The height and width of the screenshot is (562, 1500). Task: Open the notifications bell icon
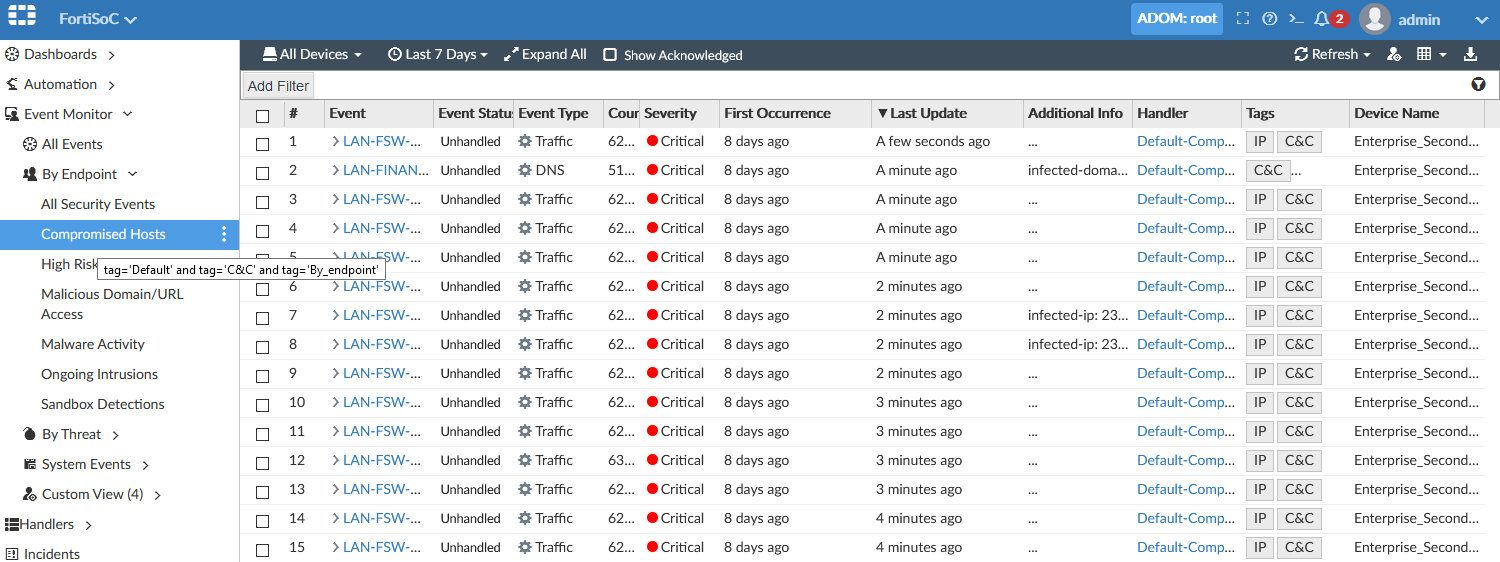[1322, 19]
